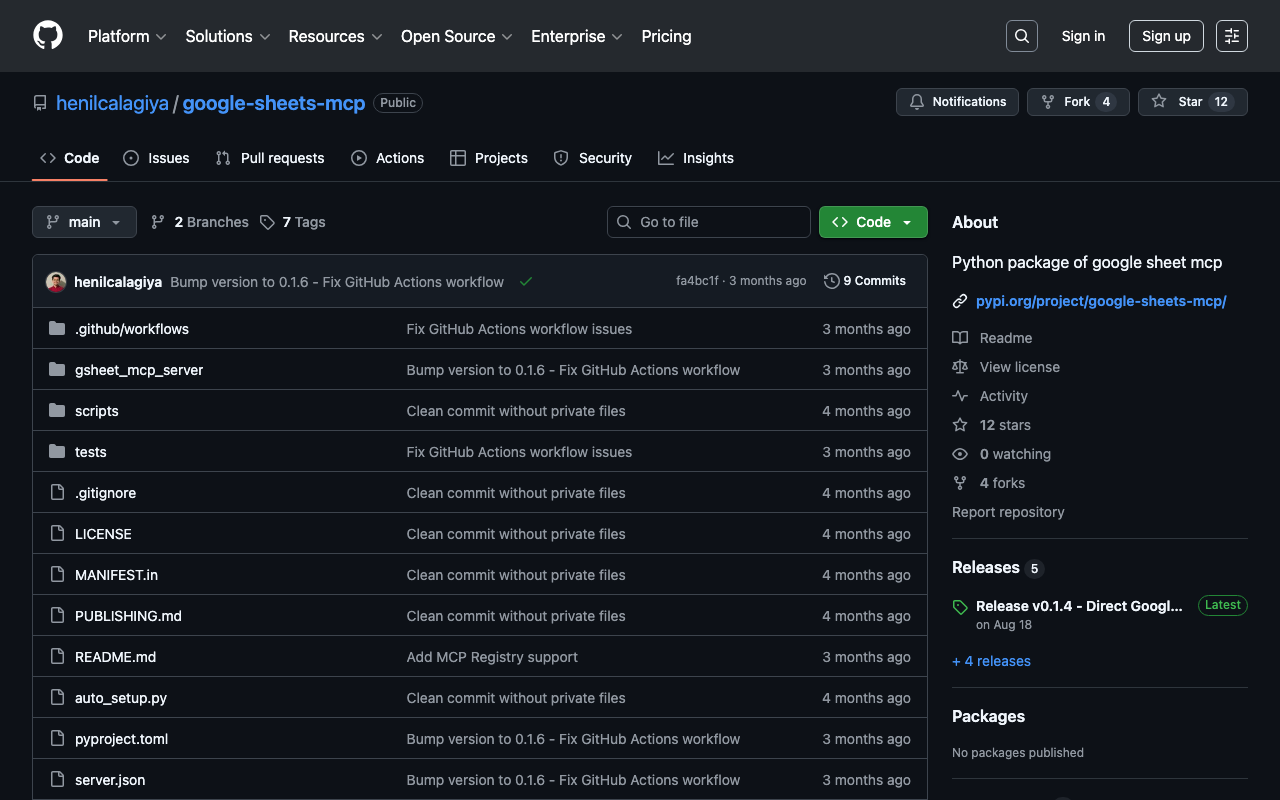The height and width of the screenshot is (800, 1280).
Task: Expand the green Code dropdown
Action: click(872, 222)
